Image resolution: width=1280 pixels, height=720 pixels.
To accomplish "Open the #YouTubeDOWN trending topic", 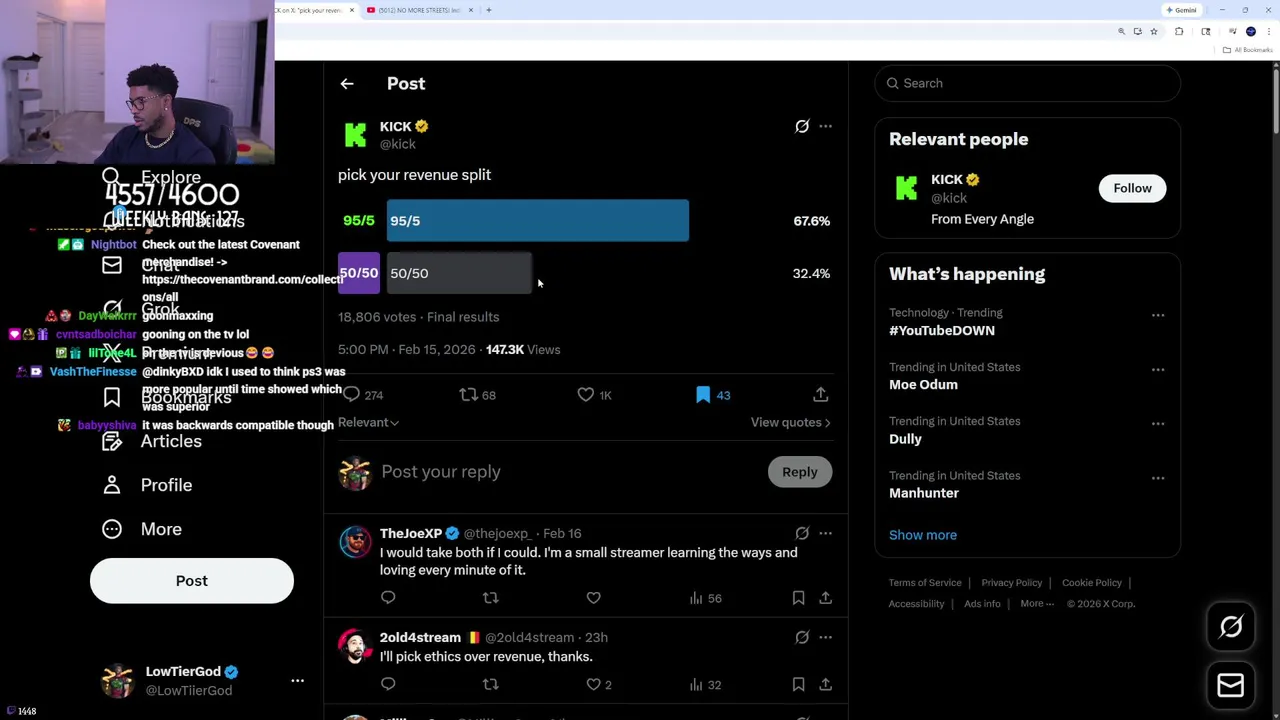I will (x=942, y=330).
